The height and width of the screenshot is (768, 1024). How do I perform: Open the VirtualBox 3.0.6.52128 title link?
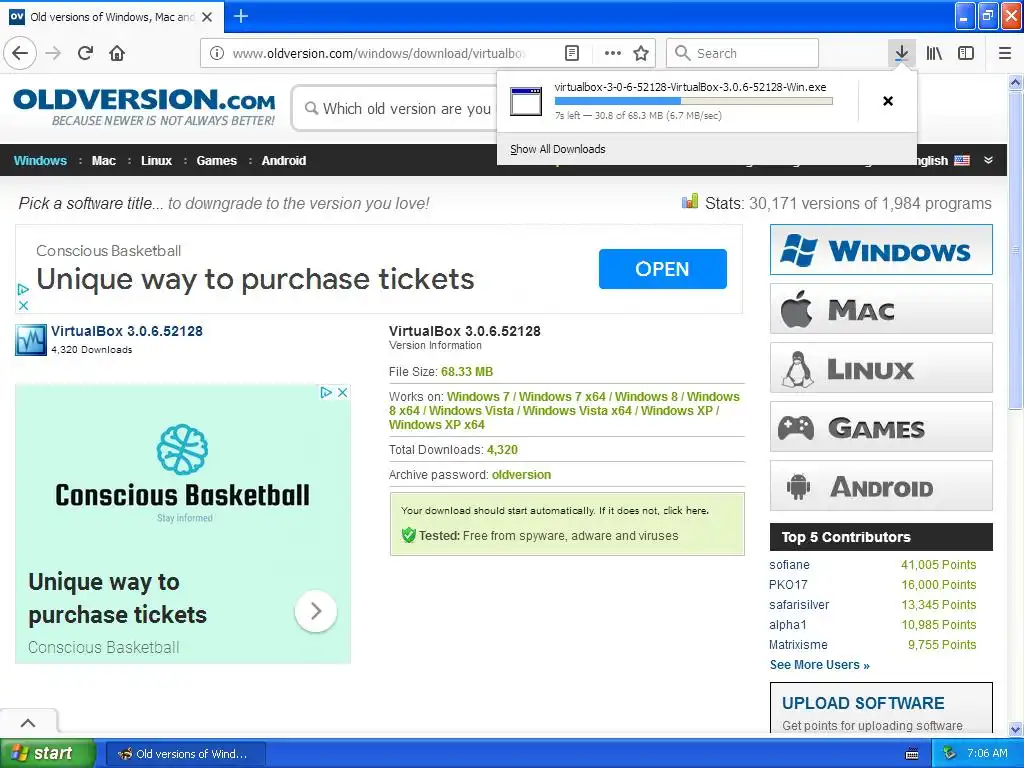[127, 331]
